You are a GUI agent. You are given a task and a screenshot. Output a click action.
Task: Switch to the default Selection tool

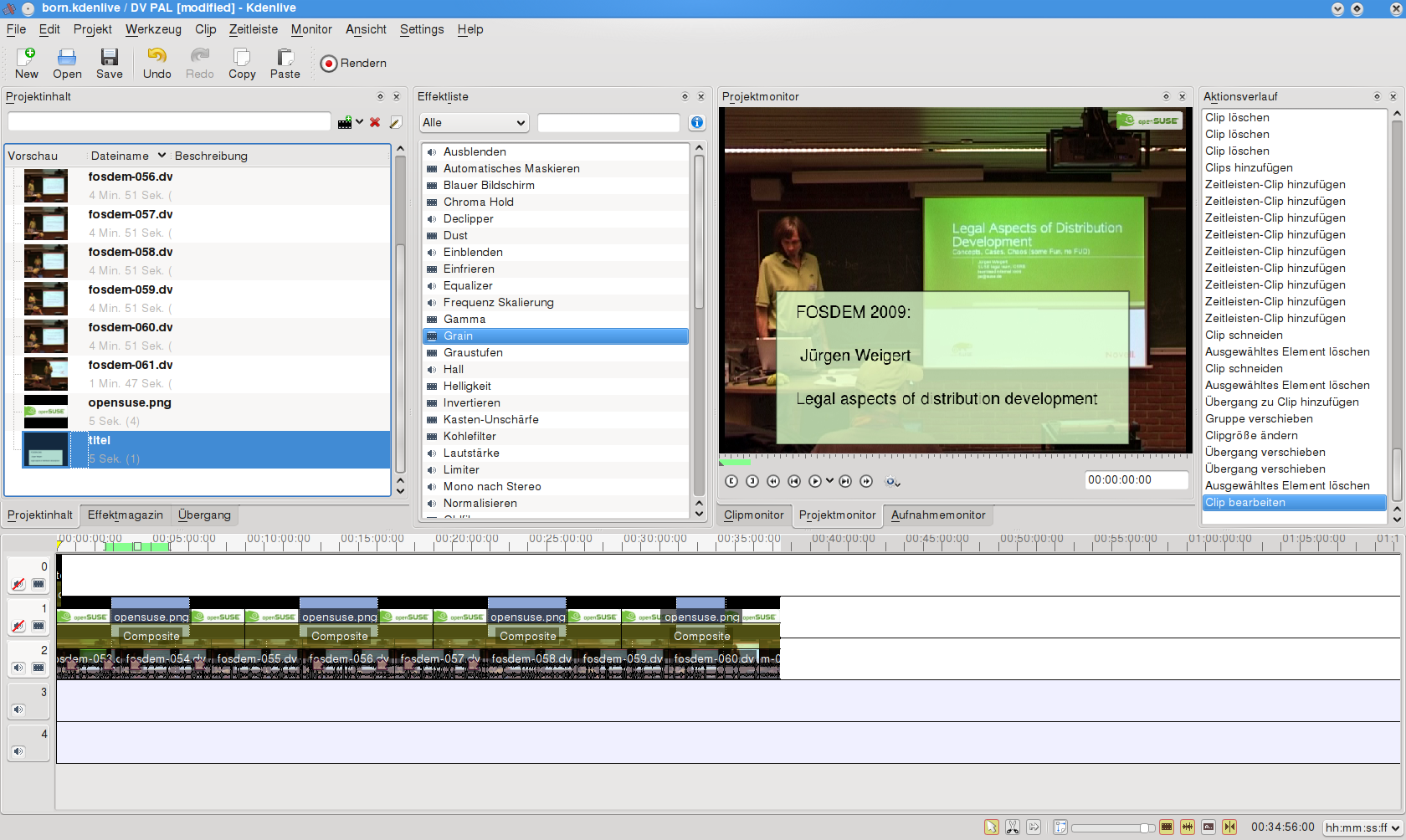(x=991, y=827)
